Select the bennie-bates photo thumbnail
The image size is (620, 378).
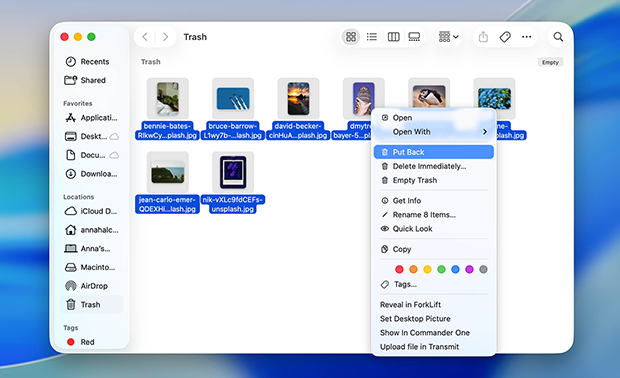tap(168, 98)
